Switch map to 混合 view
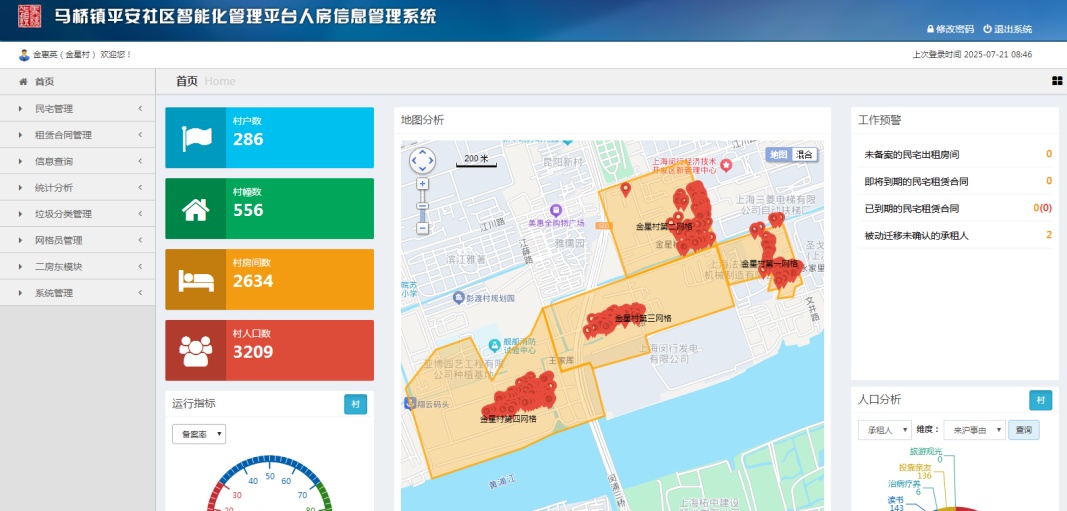 [805, 154]
